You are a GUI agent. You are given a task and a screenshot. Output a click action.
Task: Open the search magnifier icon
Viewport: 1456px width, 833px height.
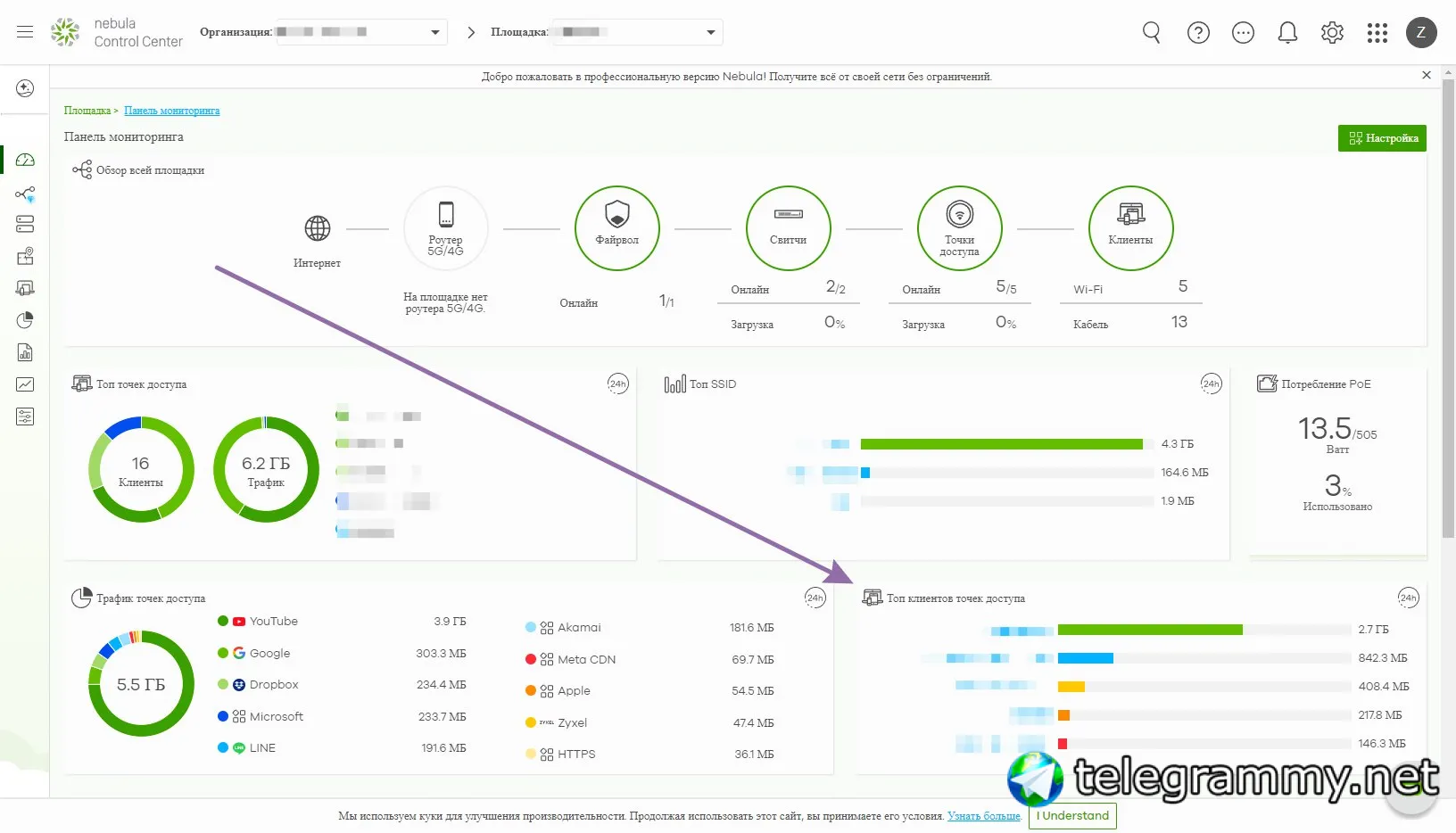click(x=1152, y=33)
